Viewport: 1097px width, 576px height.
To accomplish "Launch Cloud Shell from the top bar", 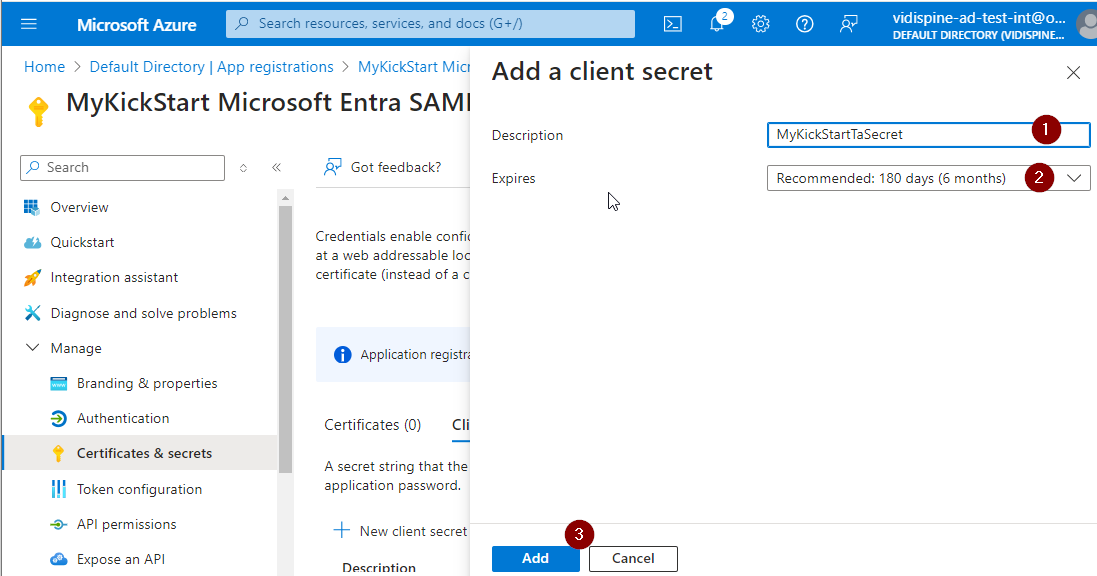I will coord(673,24).
